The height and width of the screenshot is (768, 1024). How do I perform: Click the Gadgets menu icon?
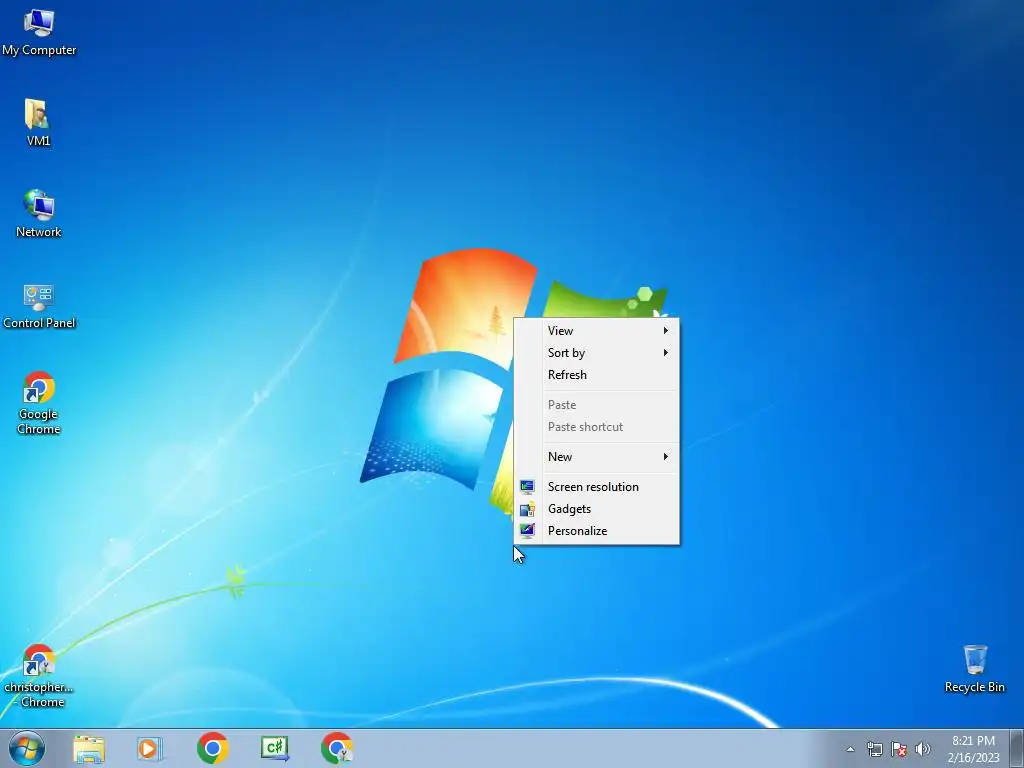point(527,509)
